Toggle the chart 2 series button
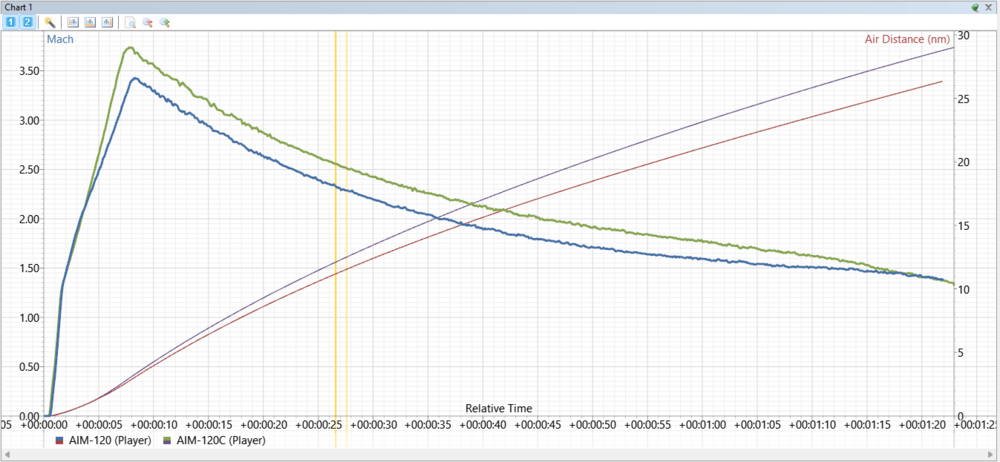The image size is (1000, 462). [x=27, y=22]
